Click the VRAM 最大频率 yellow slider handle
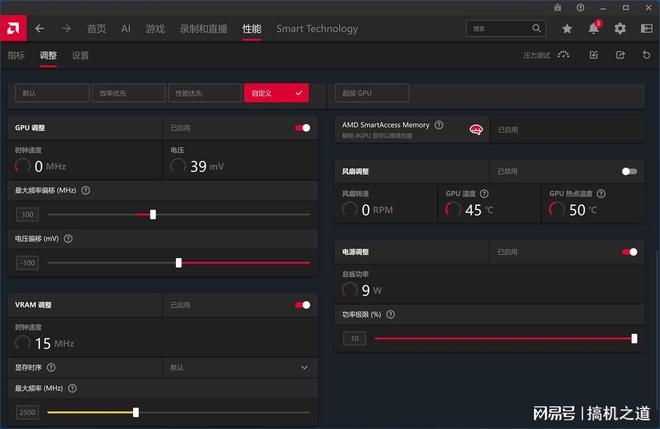 [x=136, y=412]
